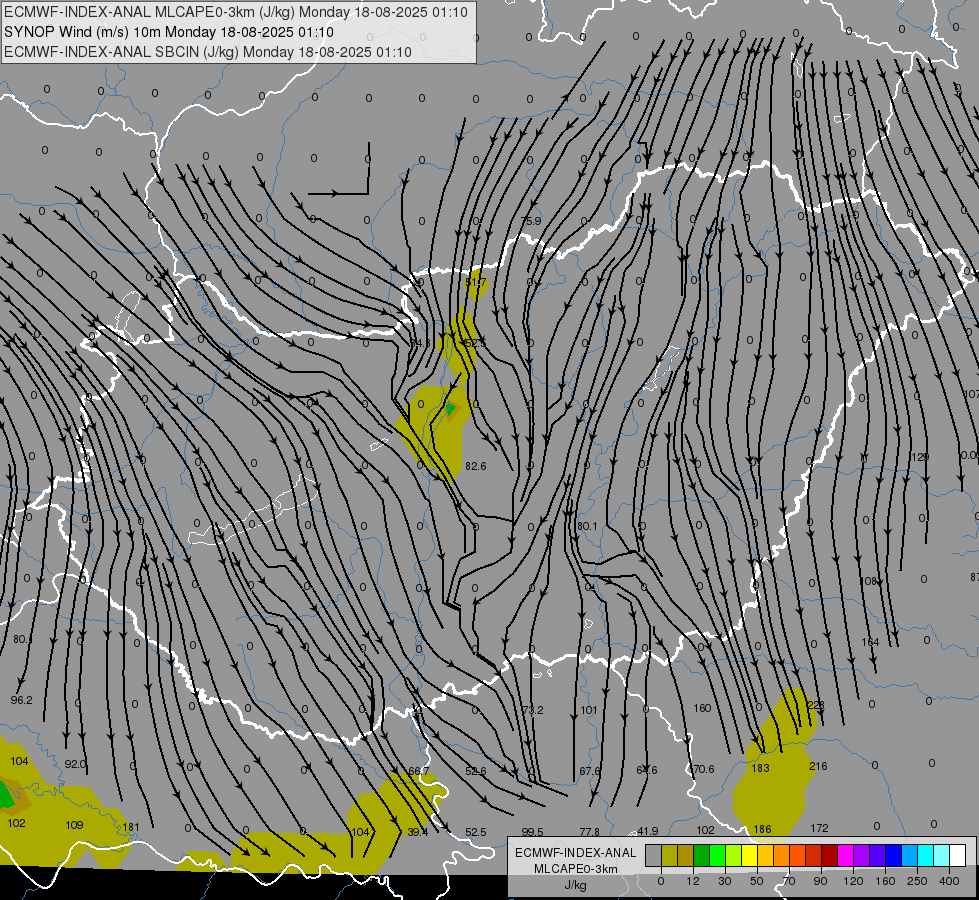Choose the pure yellow legend swatch
979x900 pixels.
[x=749, y=855]
